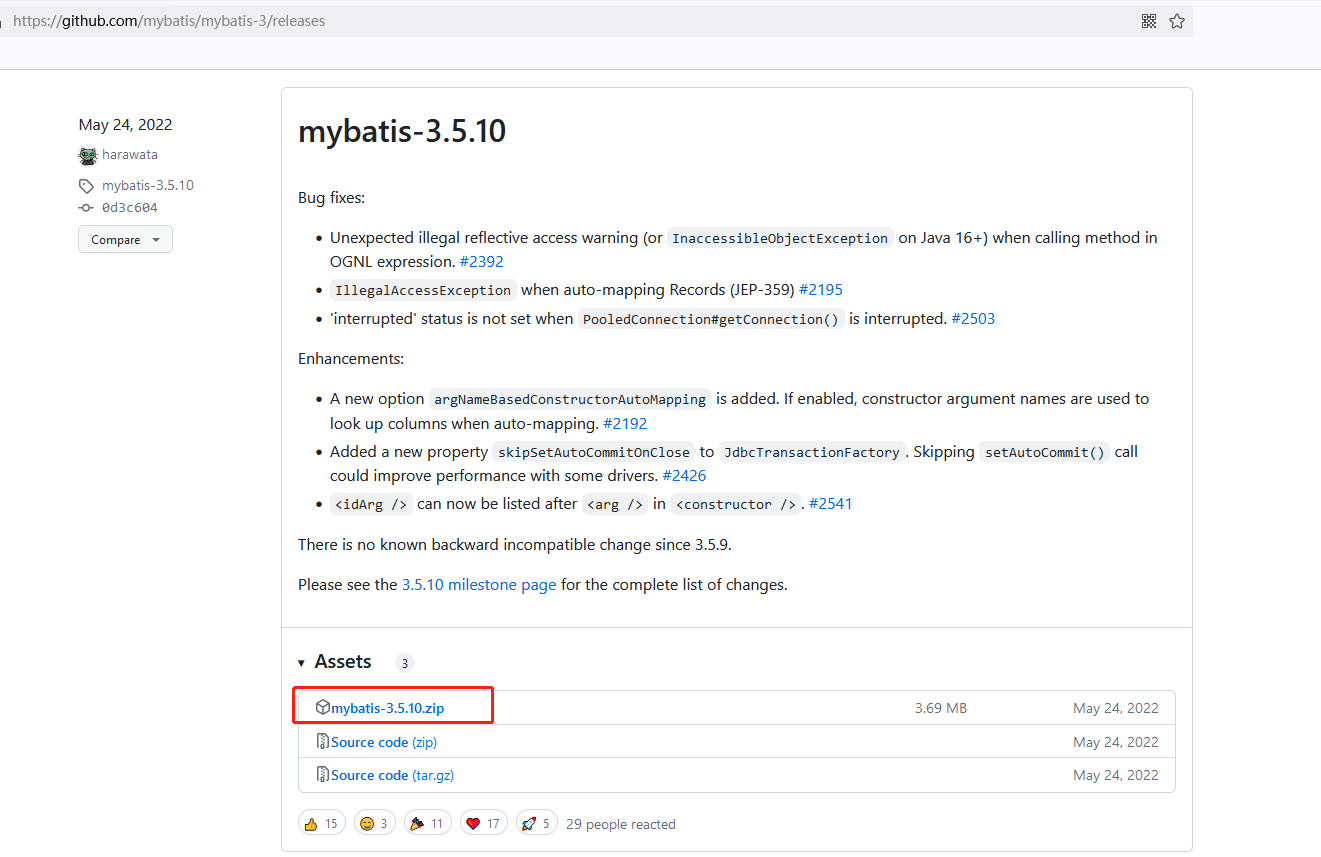
Task: Click the file icon beside Source code (tar.gz)
Action: coord(323,774)
